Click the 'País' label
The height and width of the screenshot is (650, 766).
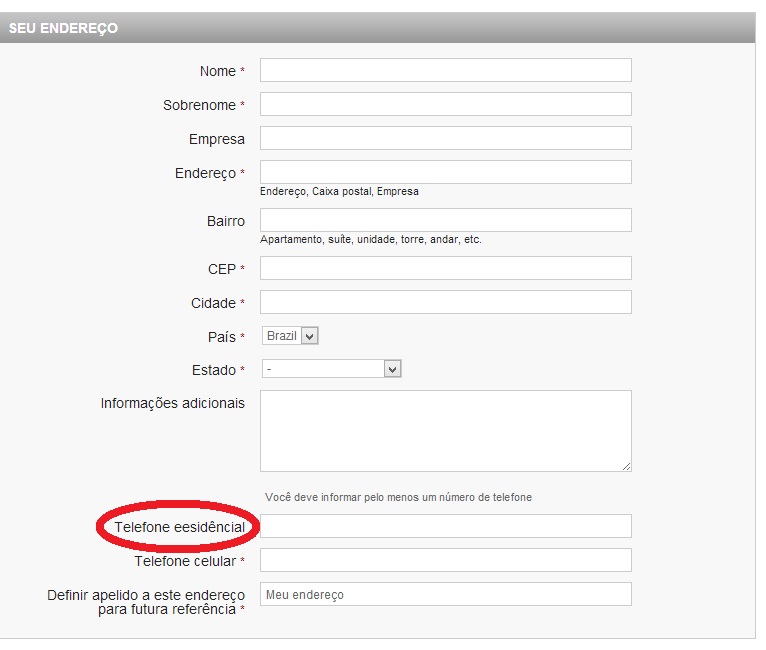tap(222, 337)
